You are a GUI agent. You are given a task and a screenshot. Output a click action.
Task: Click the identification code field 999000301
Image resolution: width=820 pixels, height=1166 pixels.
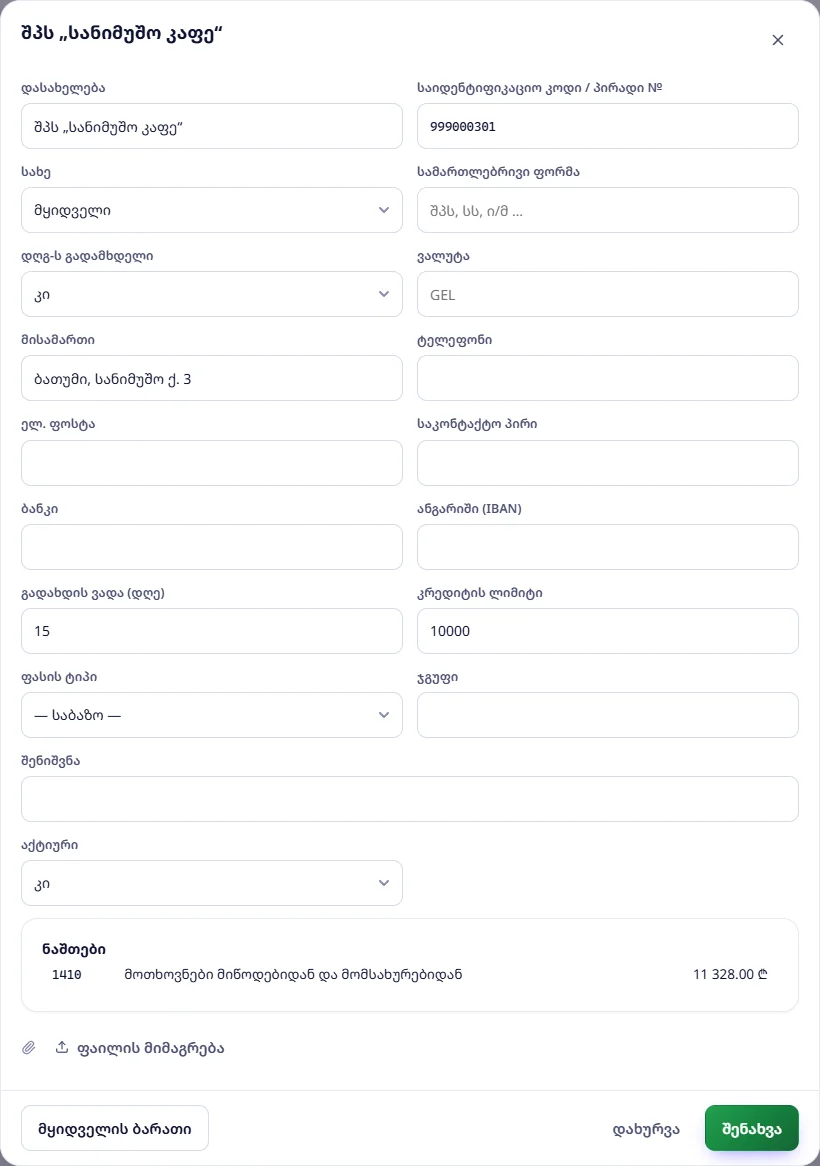coord(607,126)
